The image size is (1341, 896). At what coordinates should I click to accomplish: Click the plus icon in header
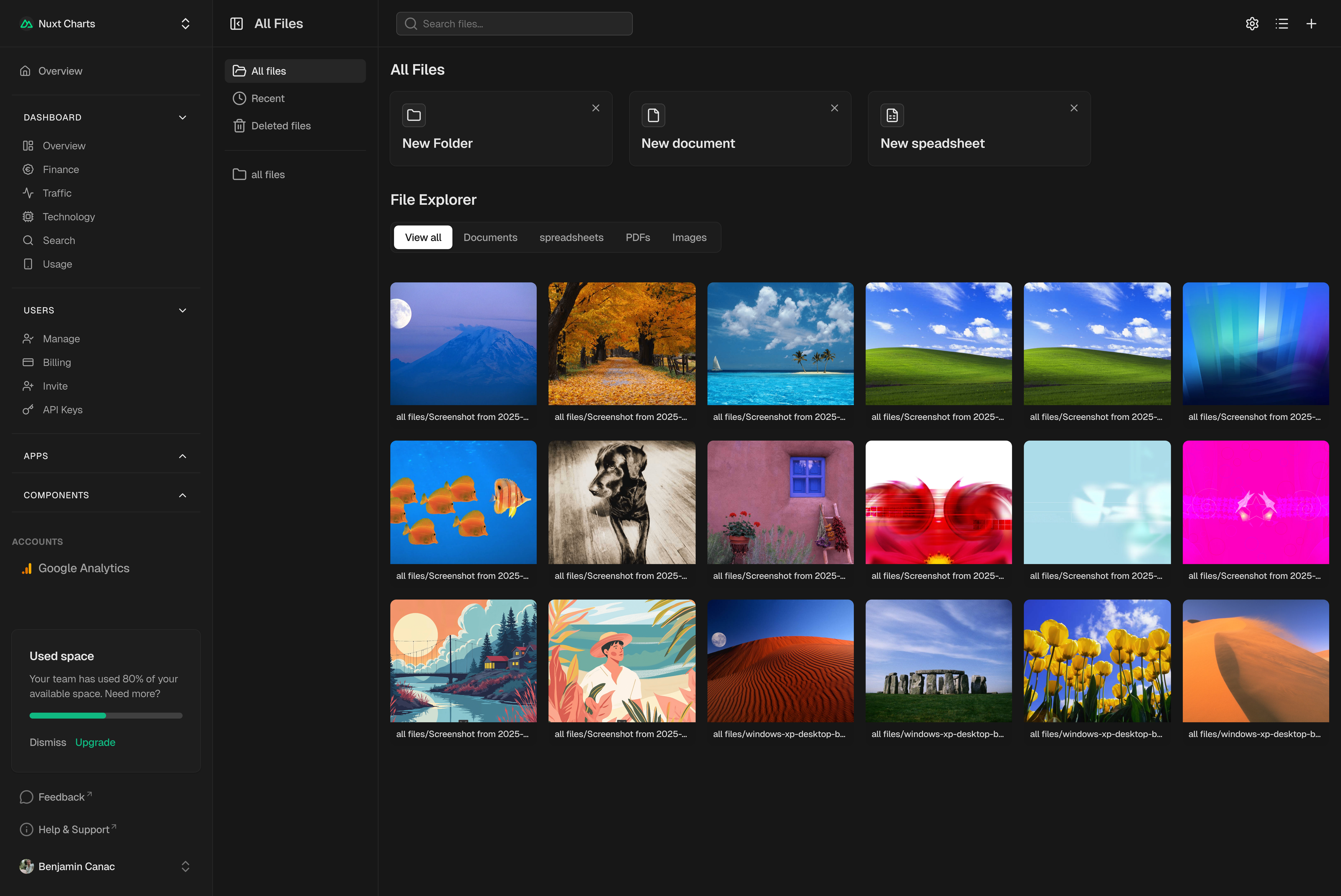click(x=1311, y=23)
